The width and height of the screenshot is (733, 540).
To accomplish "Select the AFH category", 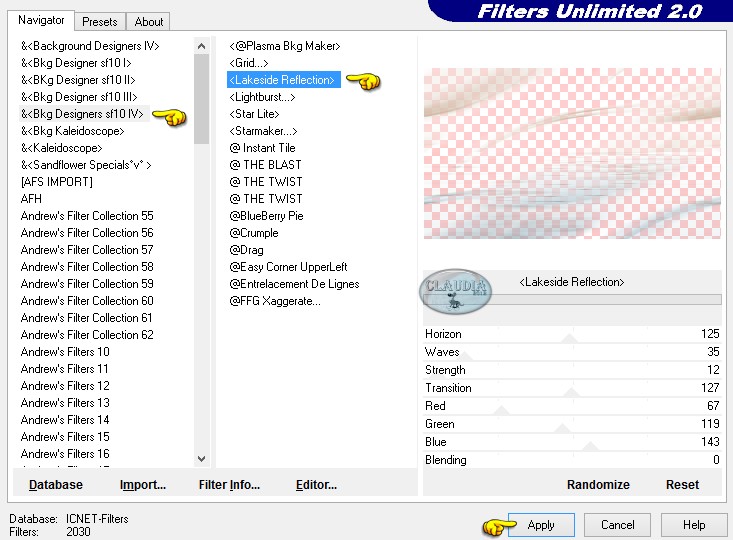I will click(31, 199).
